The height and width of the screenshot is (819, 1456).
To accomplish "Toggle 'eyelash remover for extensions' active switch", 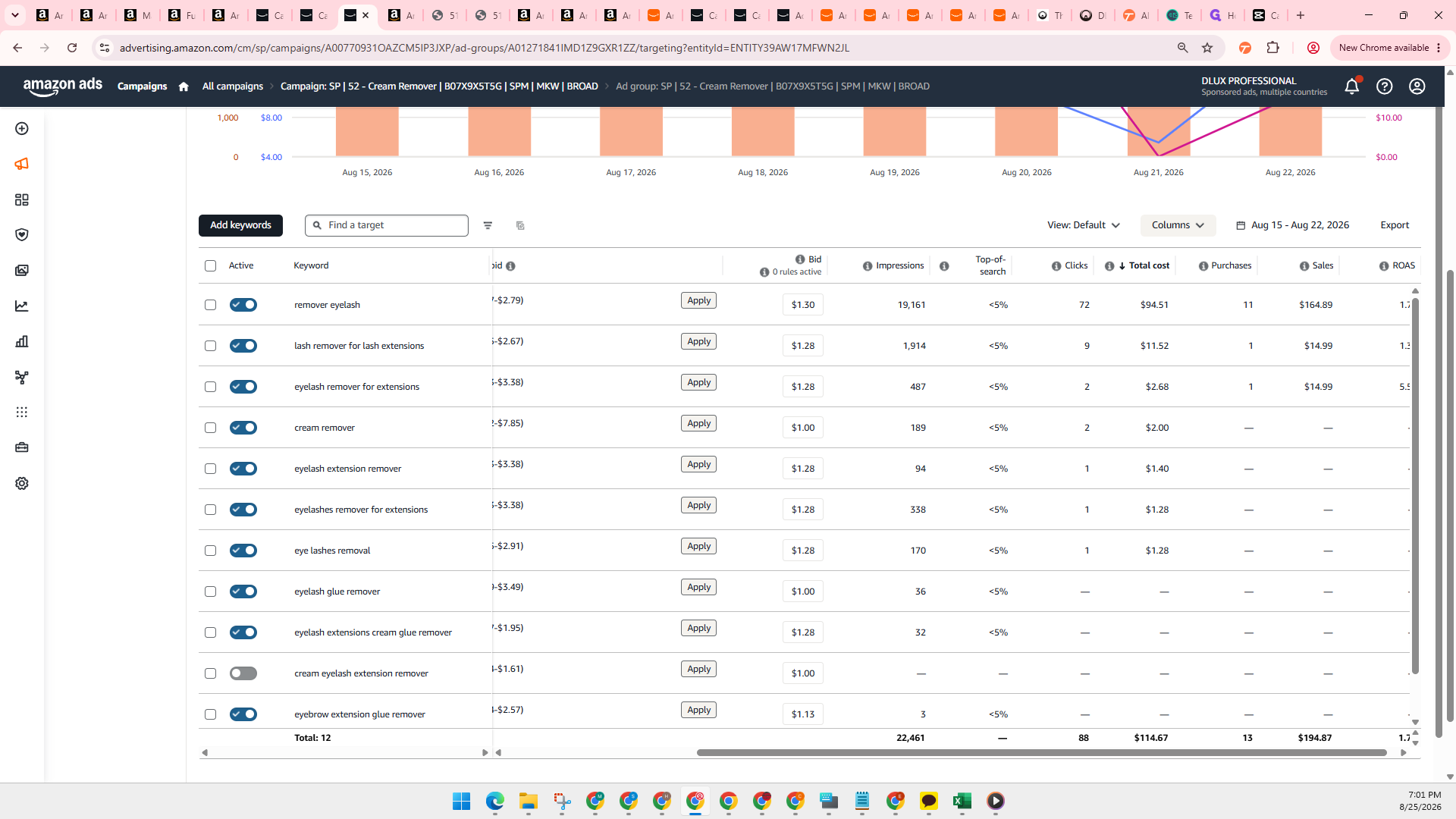I will pyautogui.click(x=243, y=387).
